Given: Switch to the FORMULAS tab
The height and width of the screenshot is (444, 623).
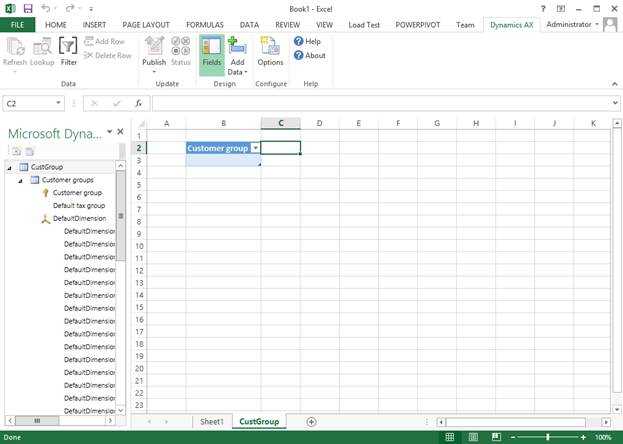Looking at the screenshot, I should (x=205, y=25).
